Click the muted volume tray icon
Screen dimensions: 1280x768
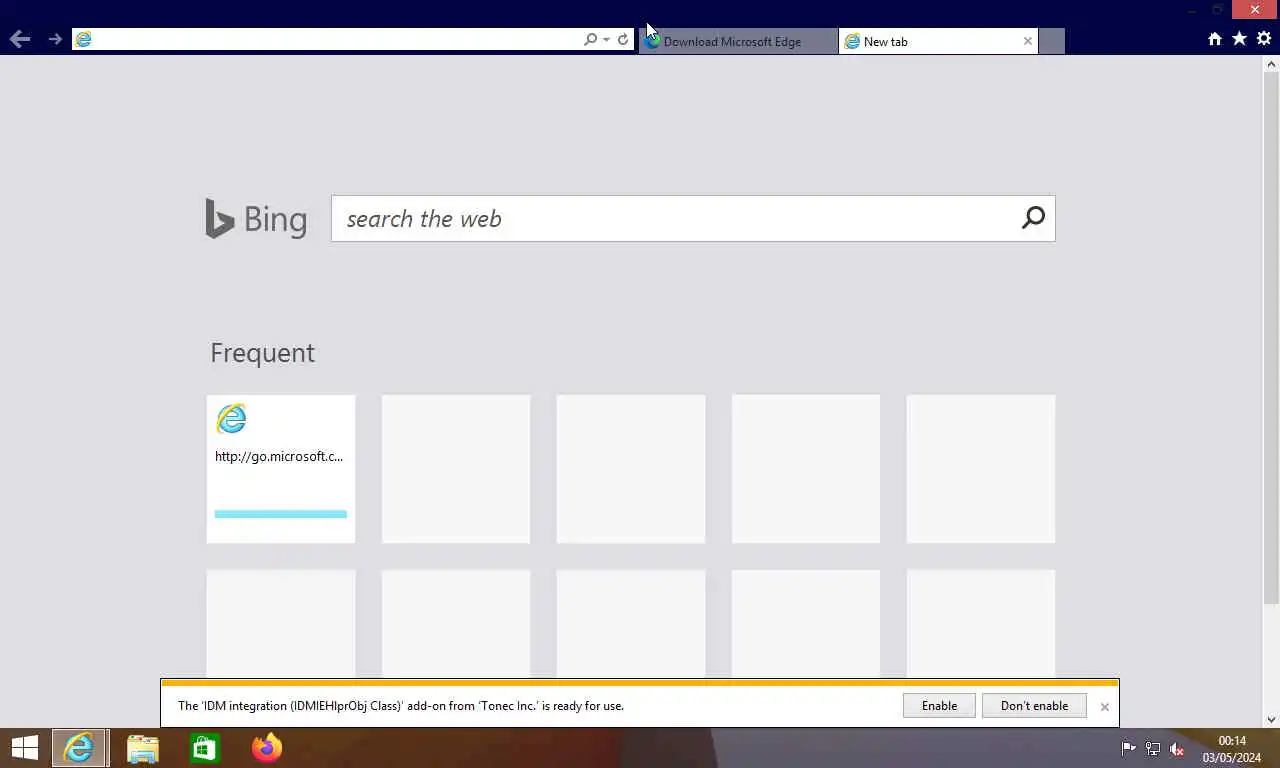point(1177,749)
